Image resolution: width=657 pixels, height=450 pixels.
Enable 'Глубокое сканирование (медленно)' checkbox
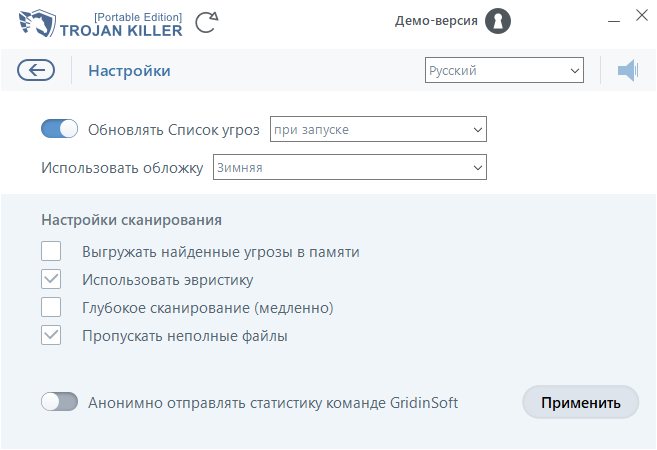tap(51, 307)
